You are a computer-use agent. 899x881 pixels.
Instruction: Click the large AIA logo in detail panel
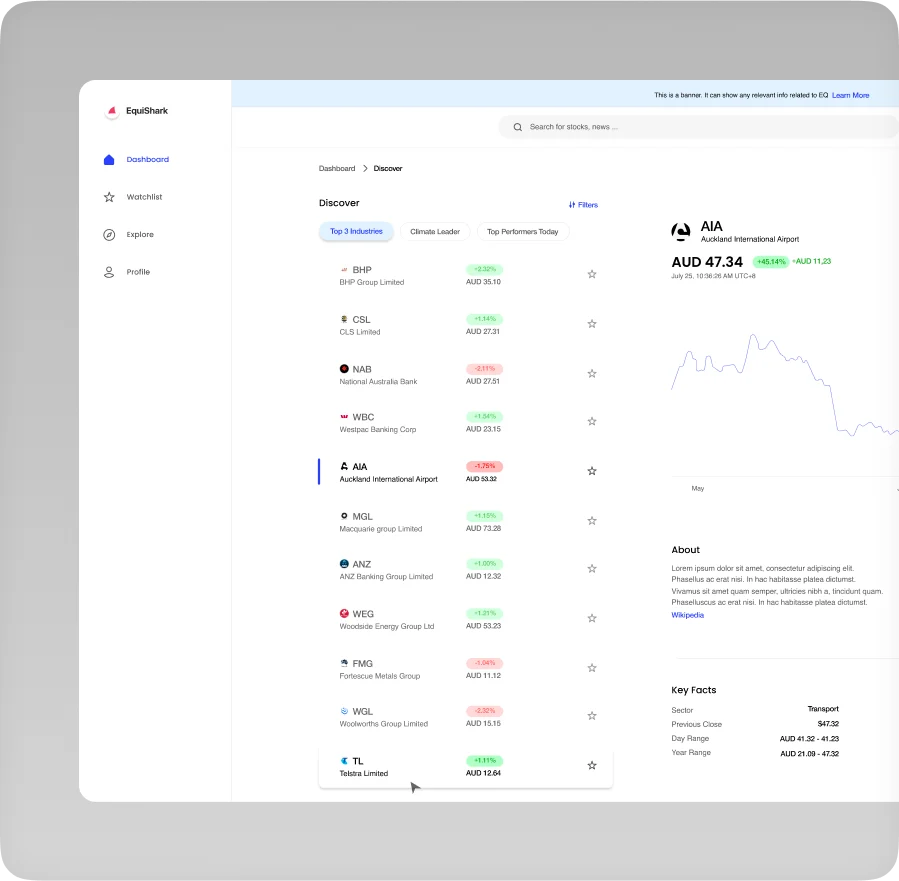click(681, 232)
